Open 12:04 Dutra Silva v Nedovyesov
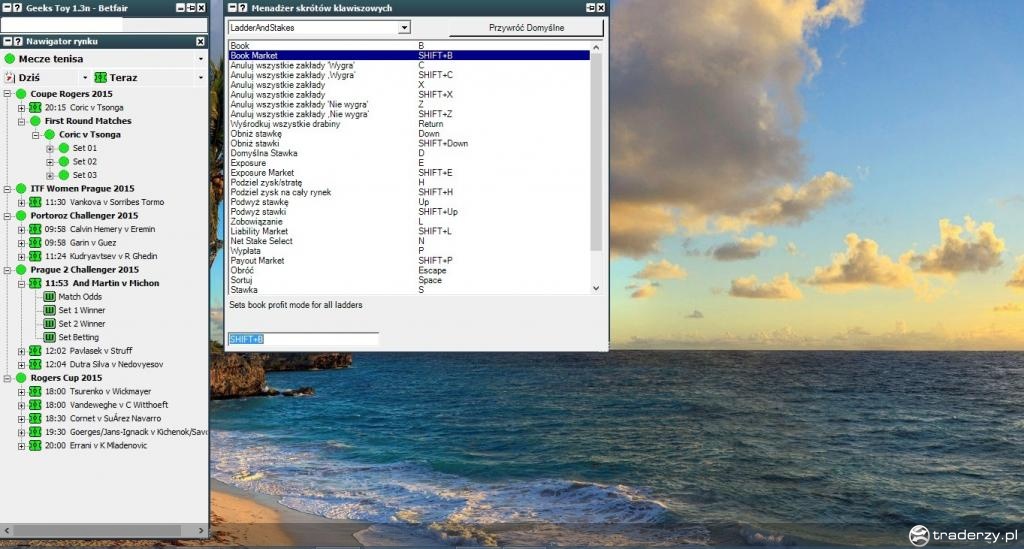The height and width of the screenshot is (549, 1024). [x=104, y=364]
